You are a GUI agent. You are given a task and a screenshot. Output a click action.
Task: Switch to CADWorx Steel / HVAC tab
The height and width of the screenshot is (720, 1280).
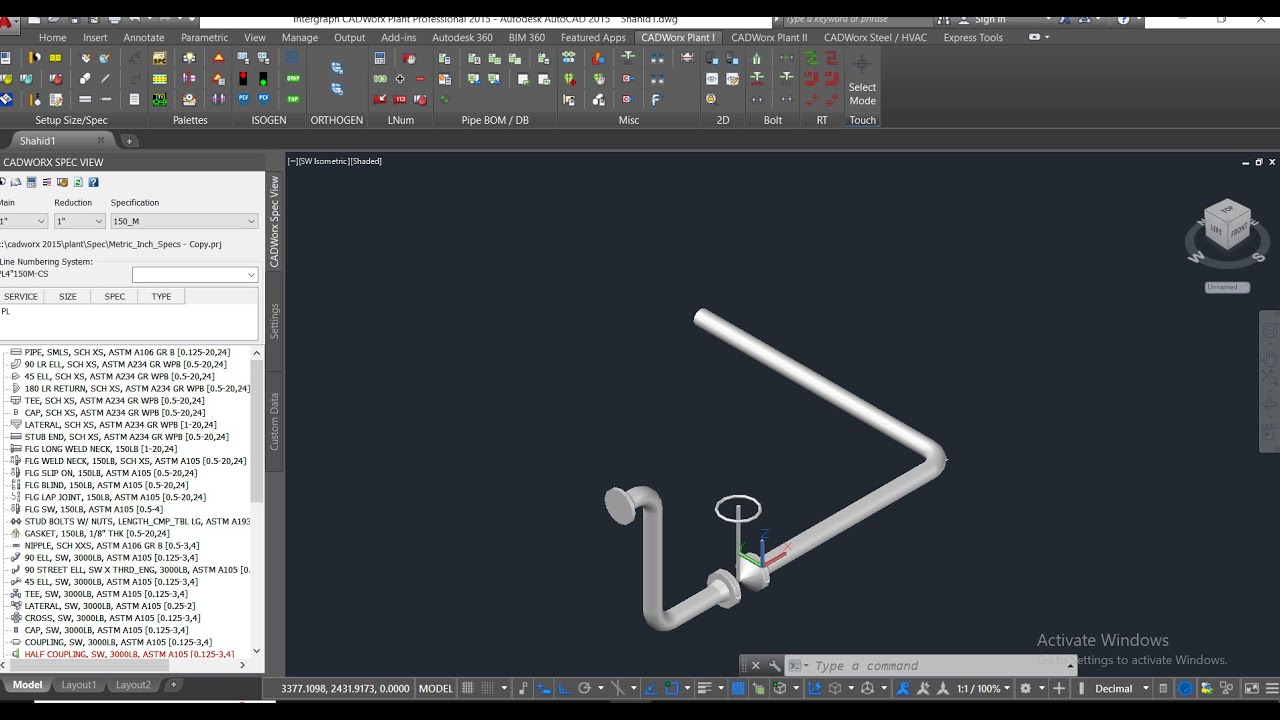click(x=875, y=37)
